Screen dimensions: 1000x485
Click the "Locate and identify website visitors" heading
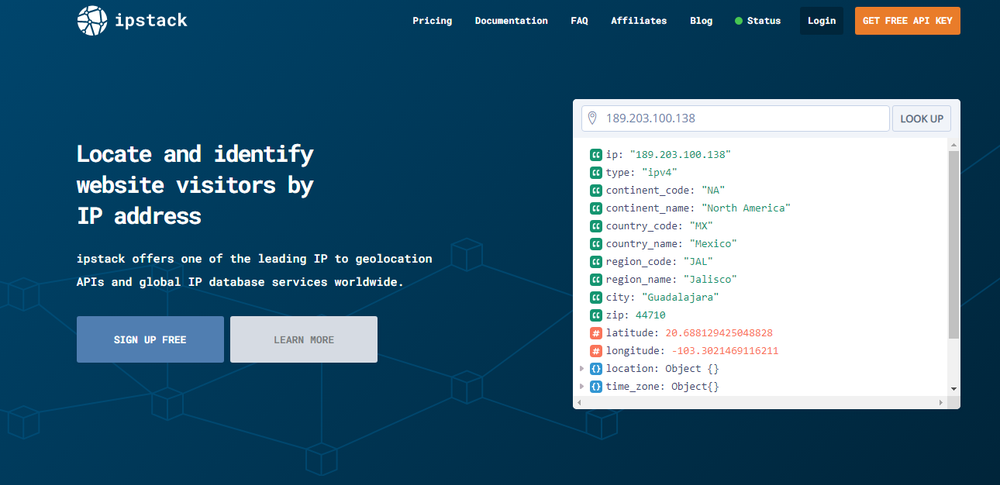(195, 185)
